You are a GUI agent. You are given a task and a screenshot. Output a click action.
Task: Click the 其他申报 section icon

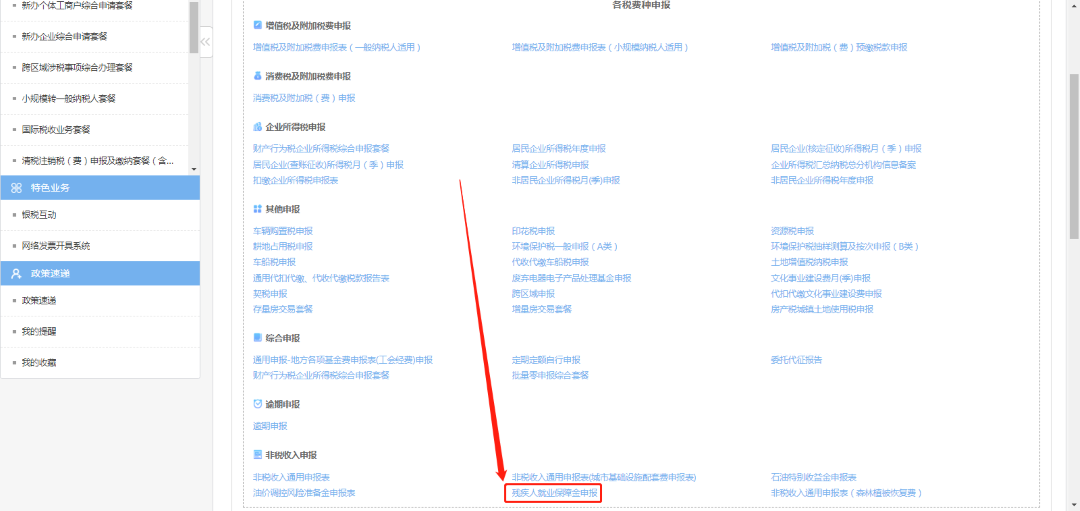pyautogui.click(x=258, y=209)
